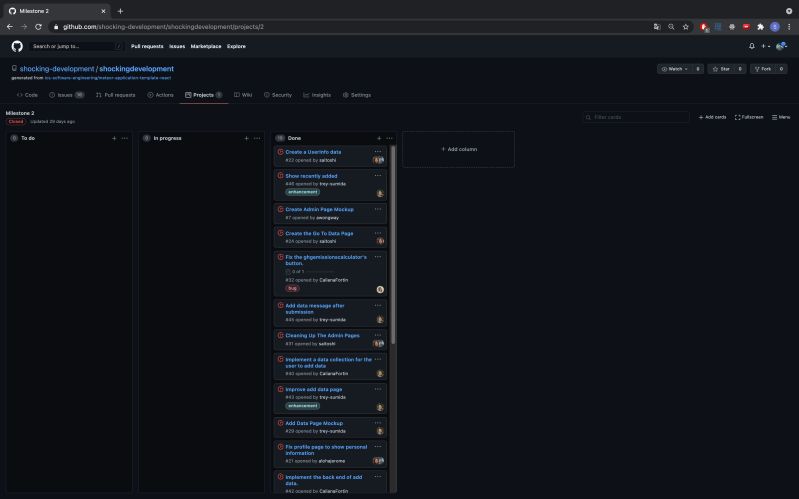
Task: Star the shockingdevelopment repository
Action: point(721,69)
